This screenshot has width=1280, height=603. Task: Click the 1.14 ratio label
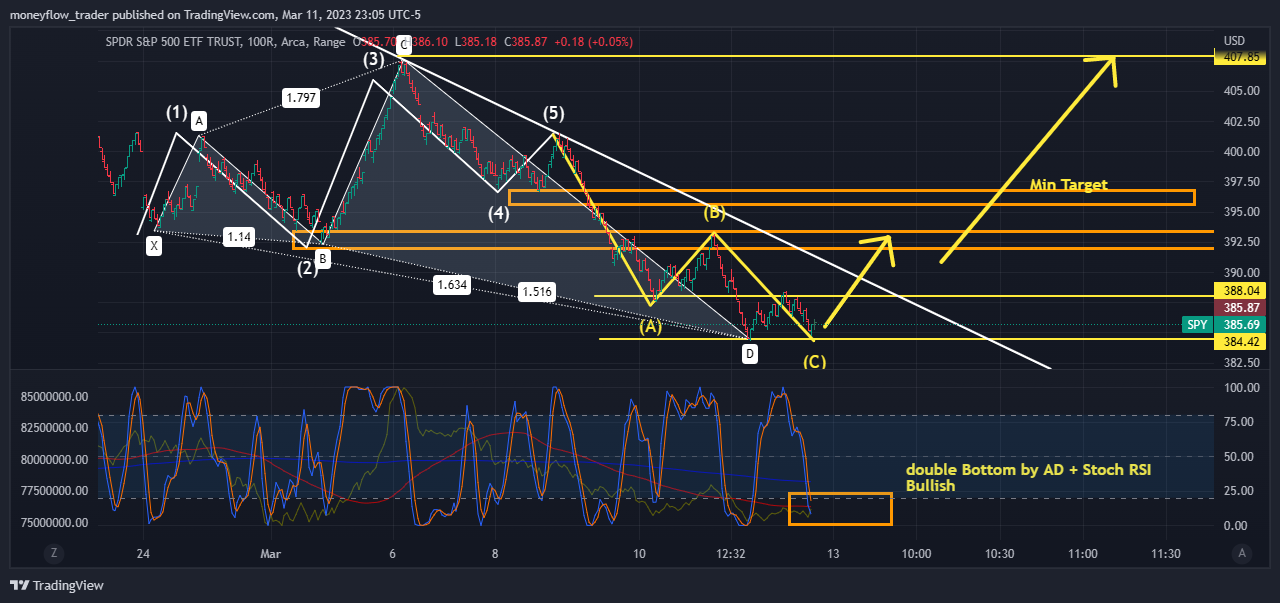(238, 237)
